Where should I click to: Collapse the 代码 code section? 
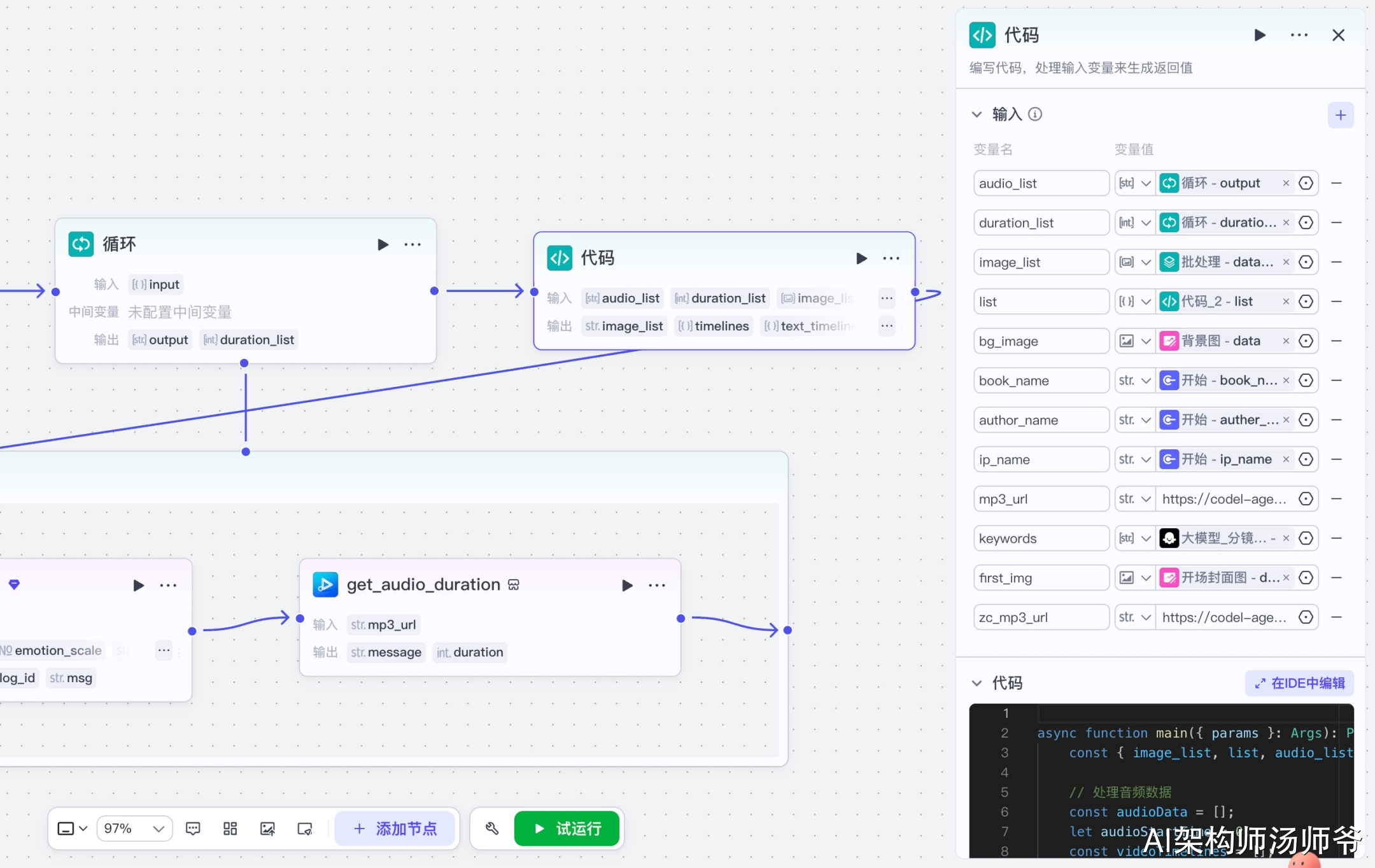[x=977, y=683]
